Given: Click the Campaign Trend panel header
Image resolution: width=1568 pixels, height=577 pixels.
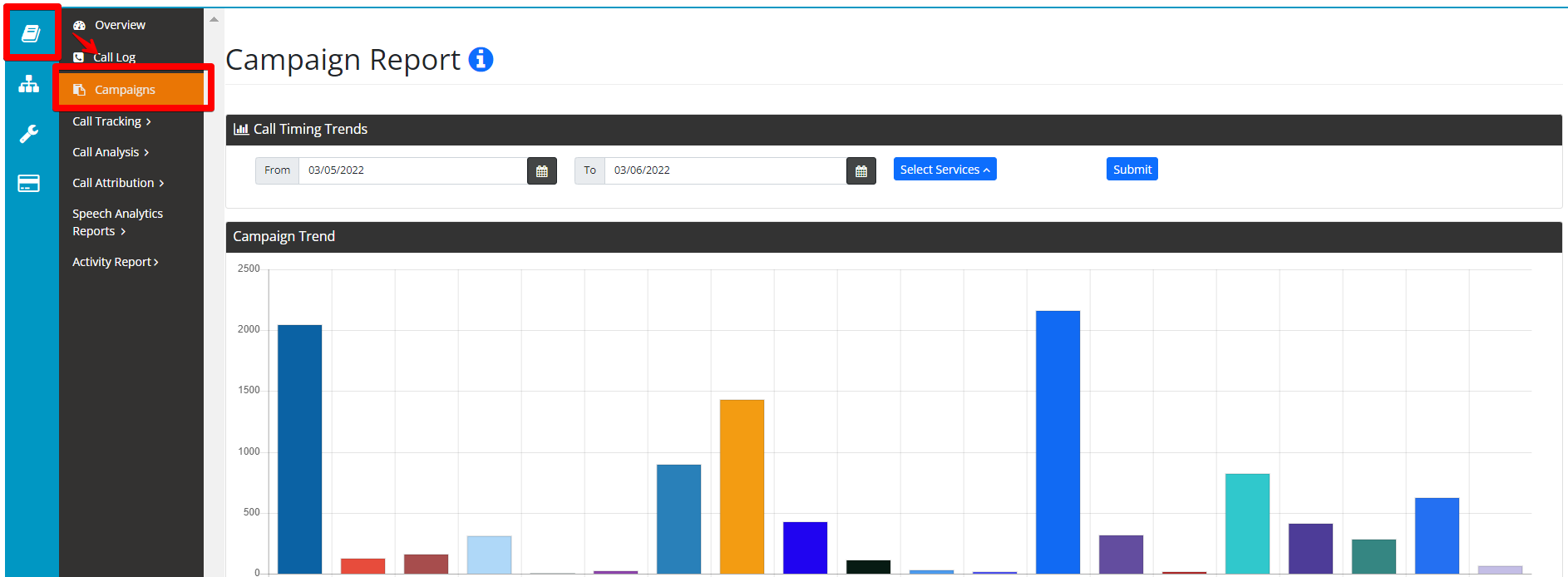Looking at the screenshot, I should click(x=894, y=237).
